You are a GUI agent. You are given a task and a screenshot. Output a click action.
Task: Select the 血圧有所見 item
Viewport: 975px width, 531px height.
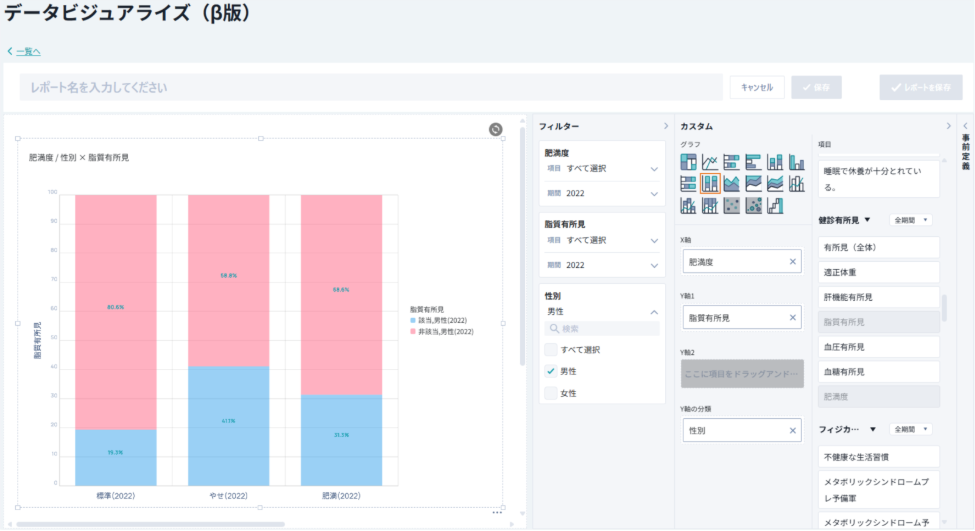[x=878, y=347]
